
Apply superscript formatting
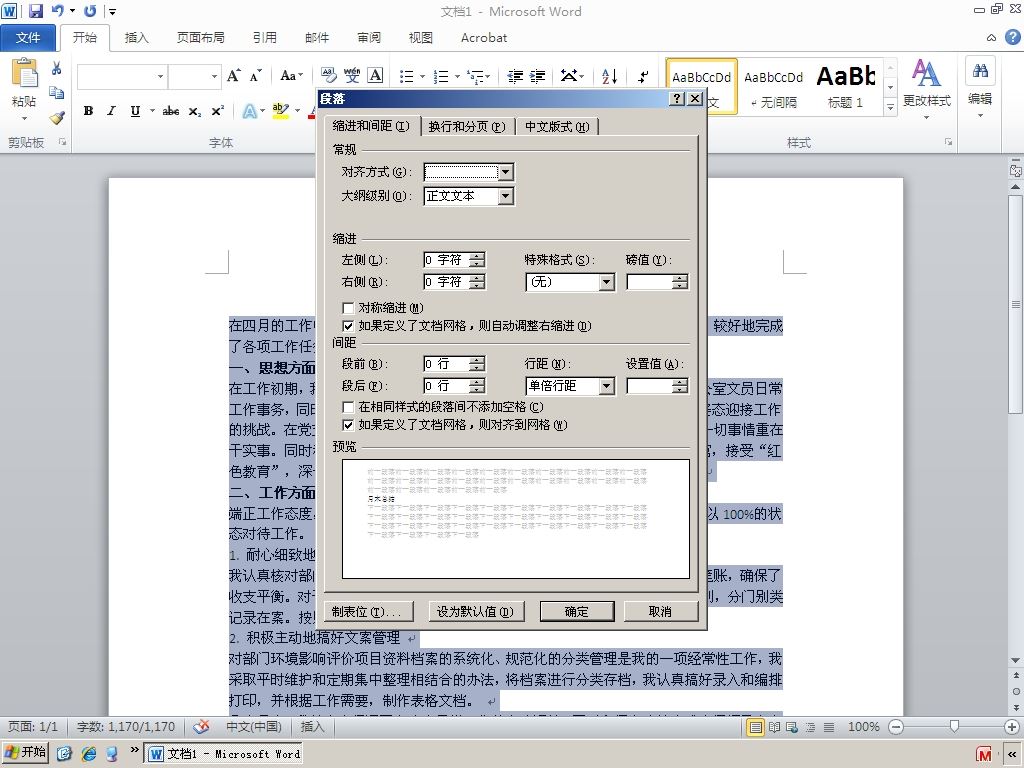click(x=218, y=111)
